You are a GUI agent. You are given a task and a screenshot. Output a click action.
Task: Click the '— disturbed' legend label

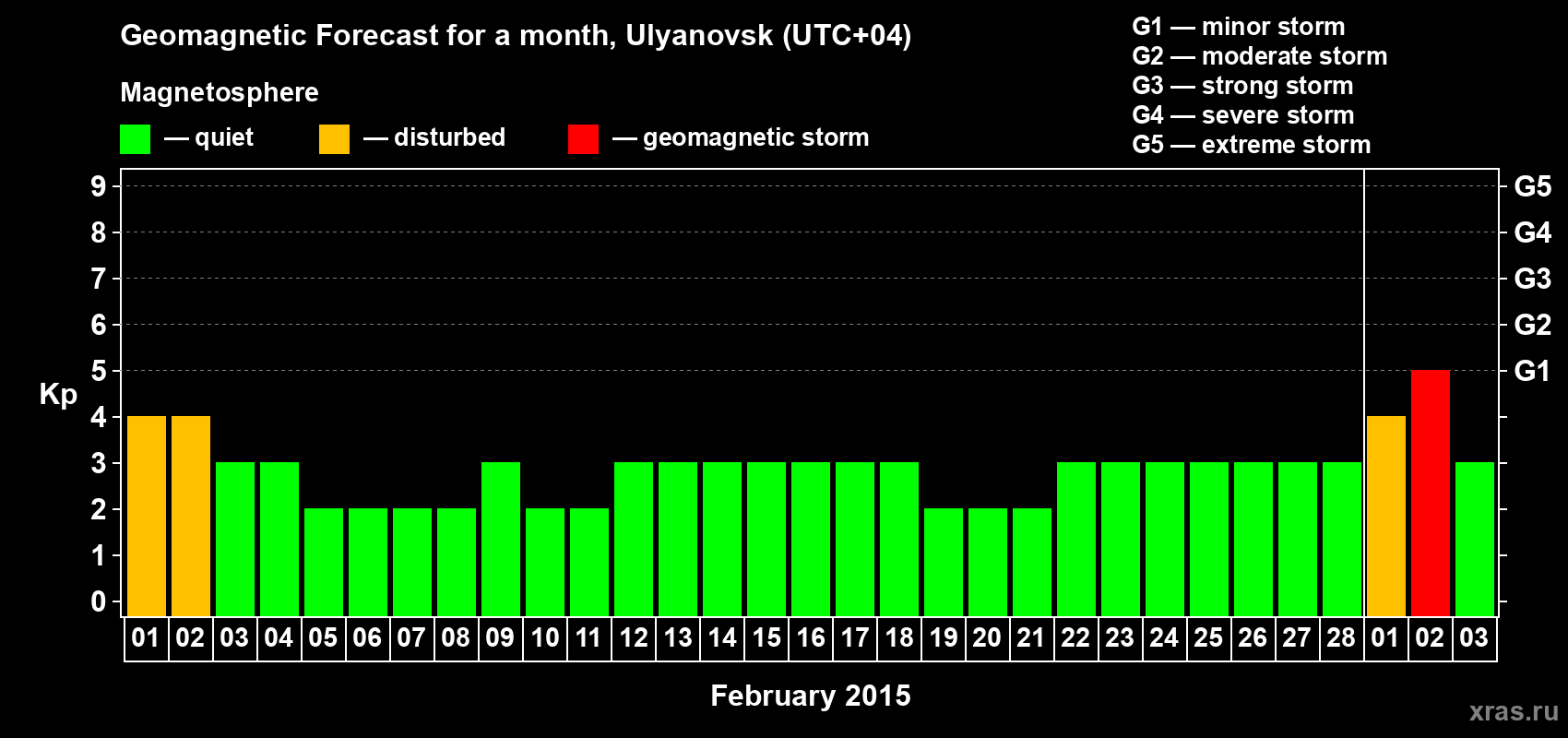click(434, 137)
